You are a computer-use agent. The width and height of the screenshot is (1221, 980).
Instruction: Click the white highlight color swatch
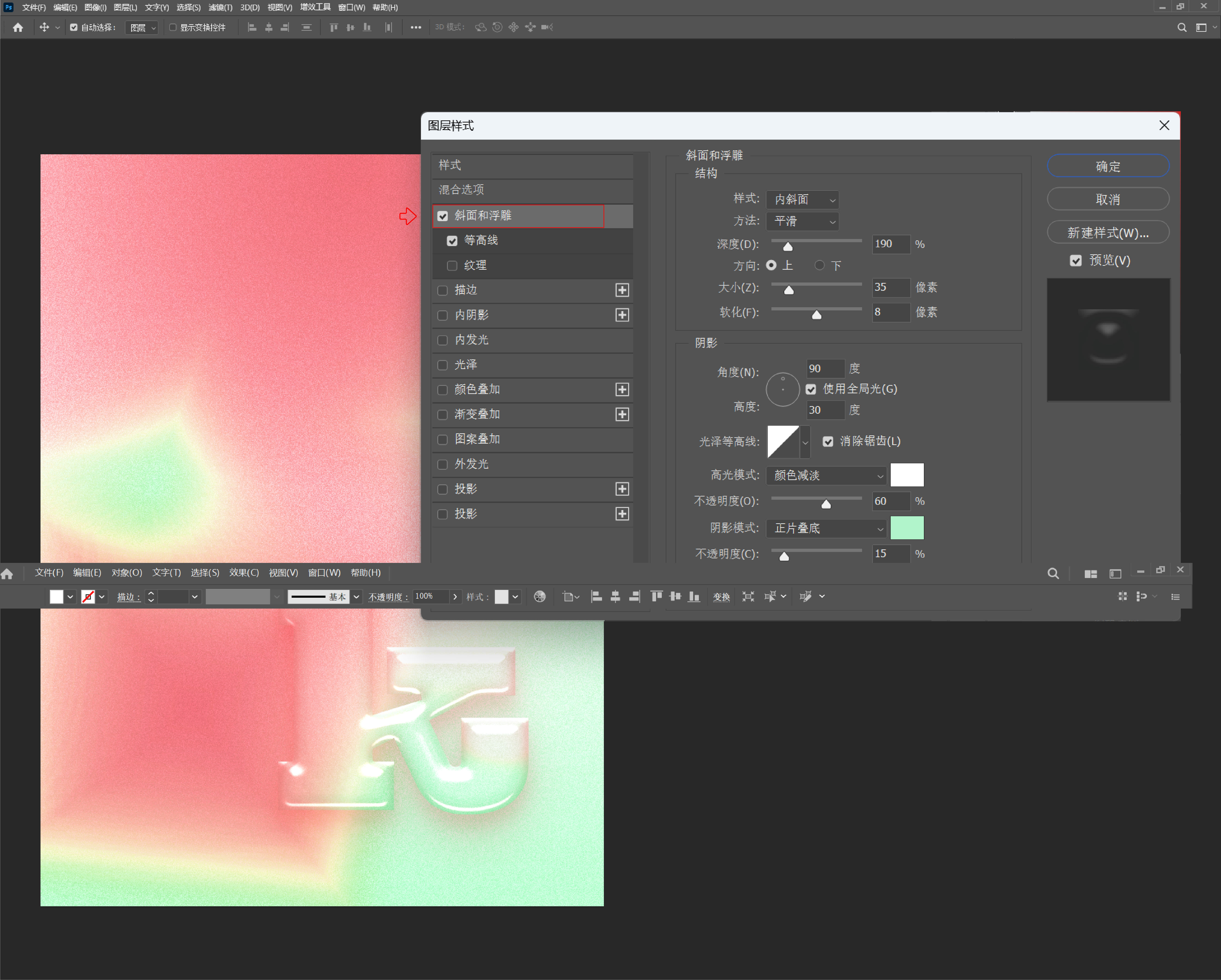tap(907, 475)
